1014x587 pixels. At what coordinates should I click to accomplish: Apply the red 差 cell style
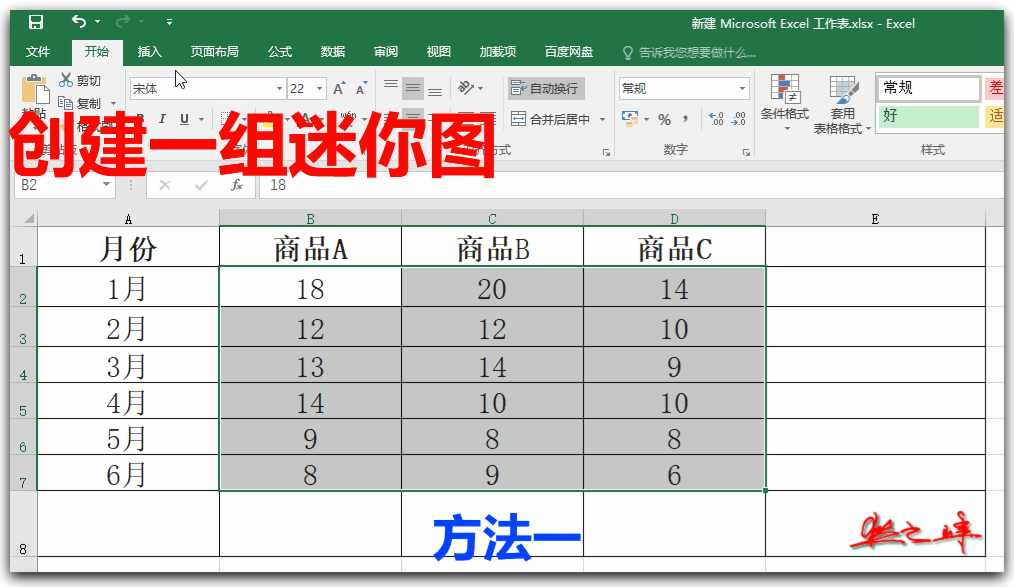[x=995, y=88]
